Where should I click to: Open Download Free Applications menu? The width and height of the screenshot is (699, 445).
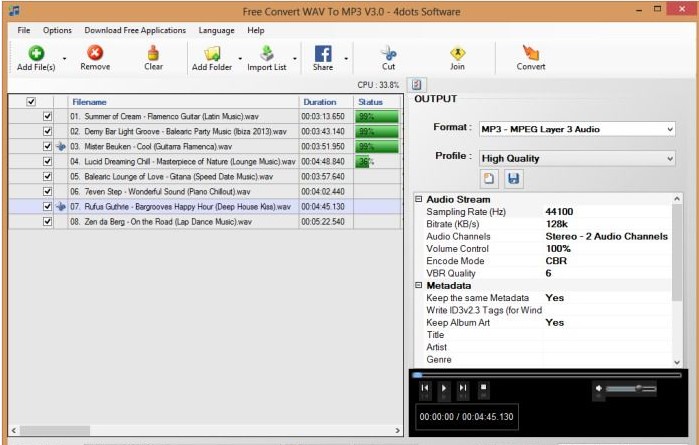(135, 30)
